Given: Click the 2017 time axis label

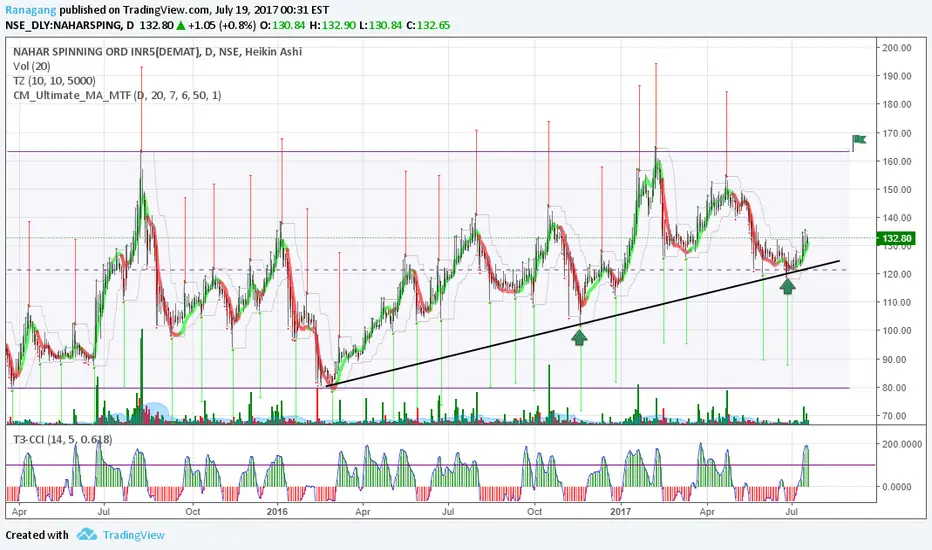Looking at the screenshot, I should coord(621,511).
